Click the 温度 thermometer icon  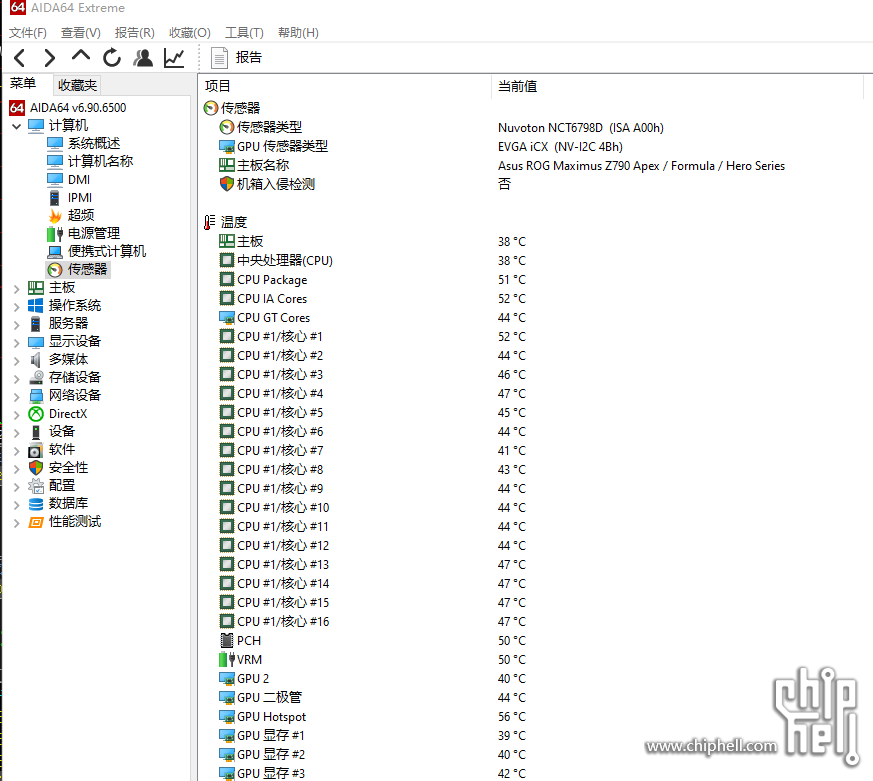[x=210, y=222]
